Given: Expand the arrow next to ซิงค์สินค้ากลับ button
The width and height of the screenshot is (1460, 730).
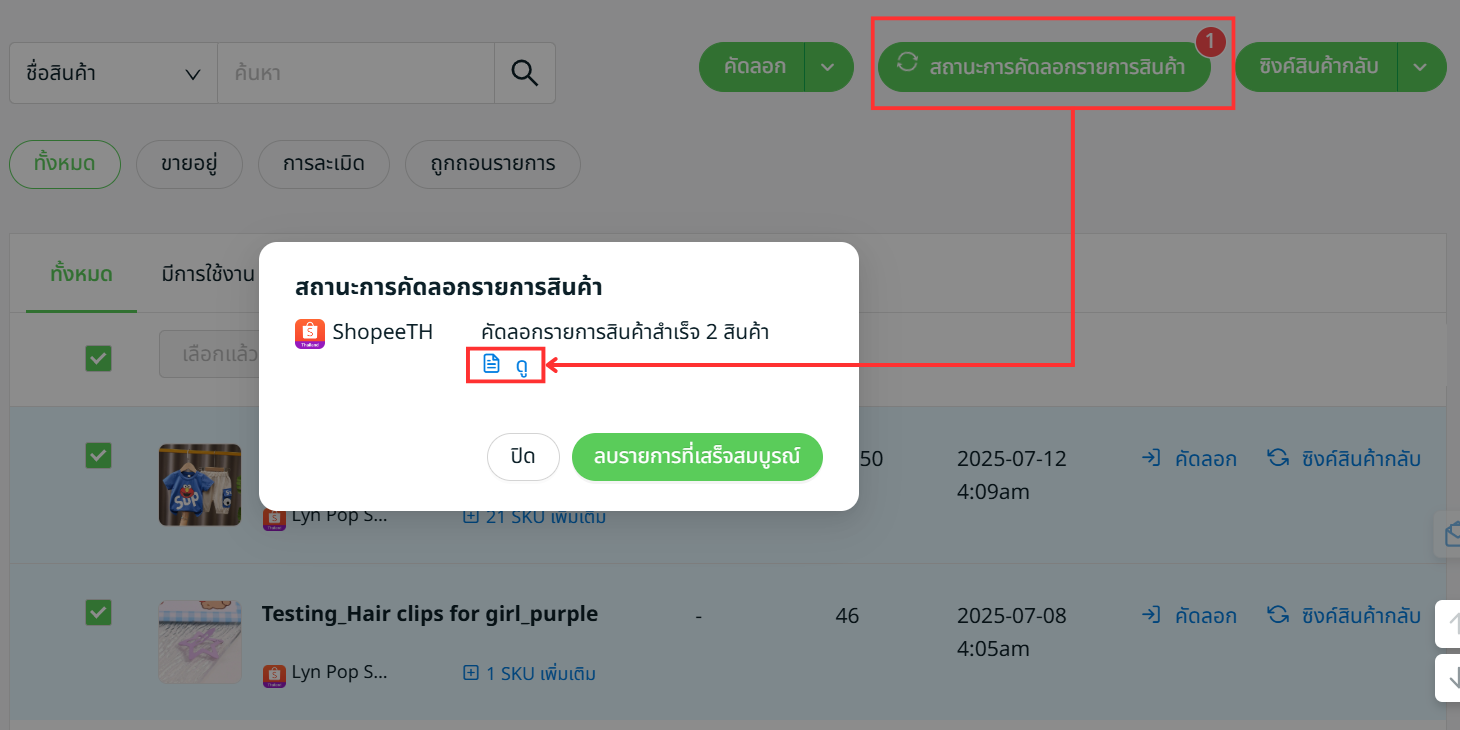Looking at the screenshot, I should pyautogui.click(x=1420, y=67).
